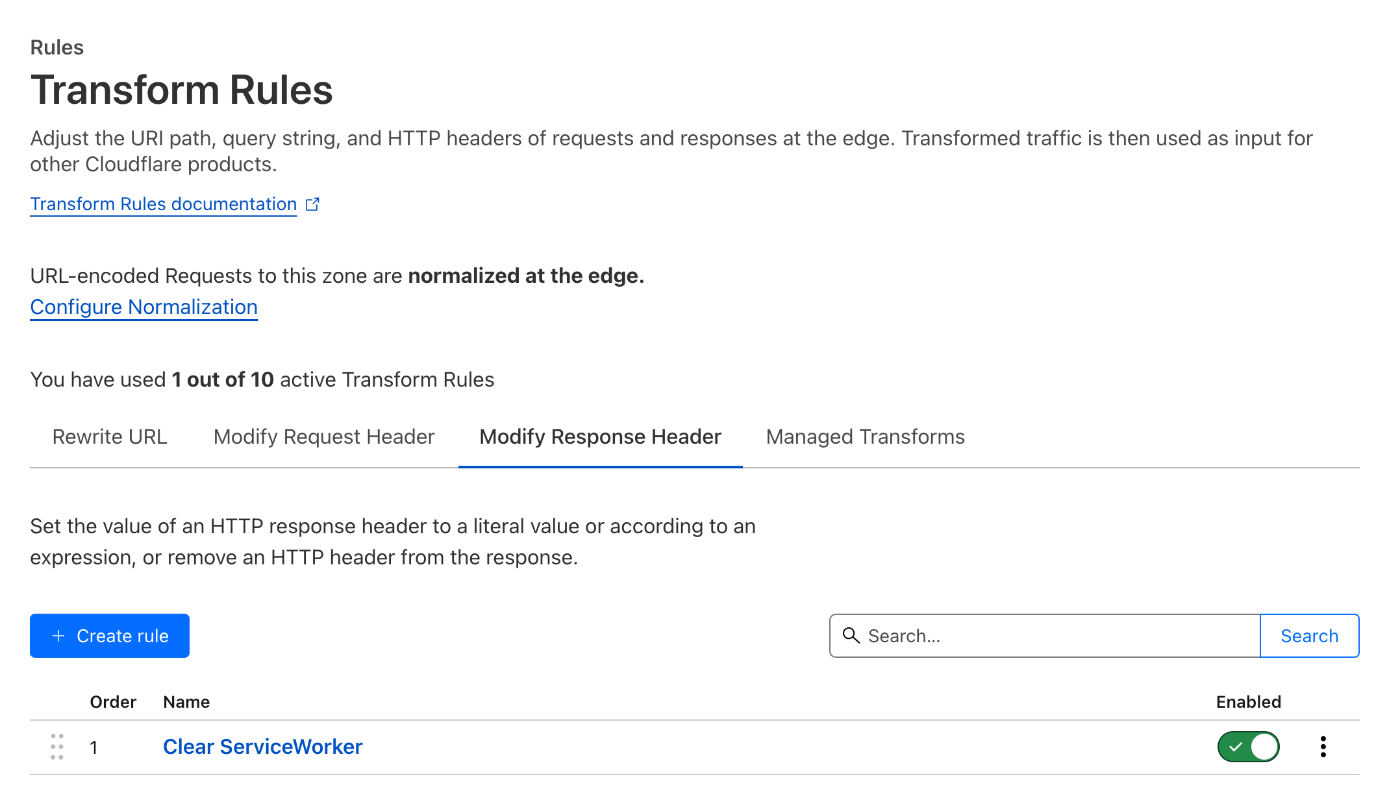Viewport: 1400px width, 807px height.
Task: Open the Configure Normalization link
Action: (x=144, y=307)
